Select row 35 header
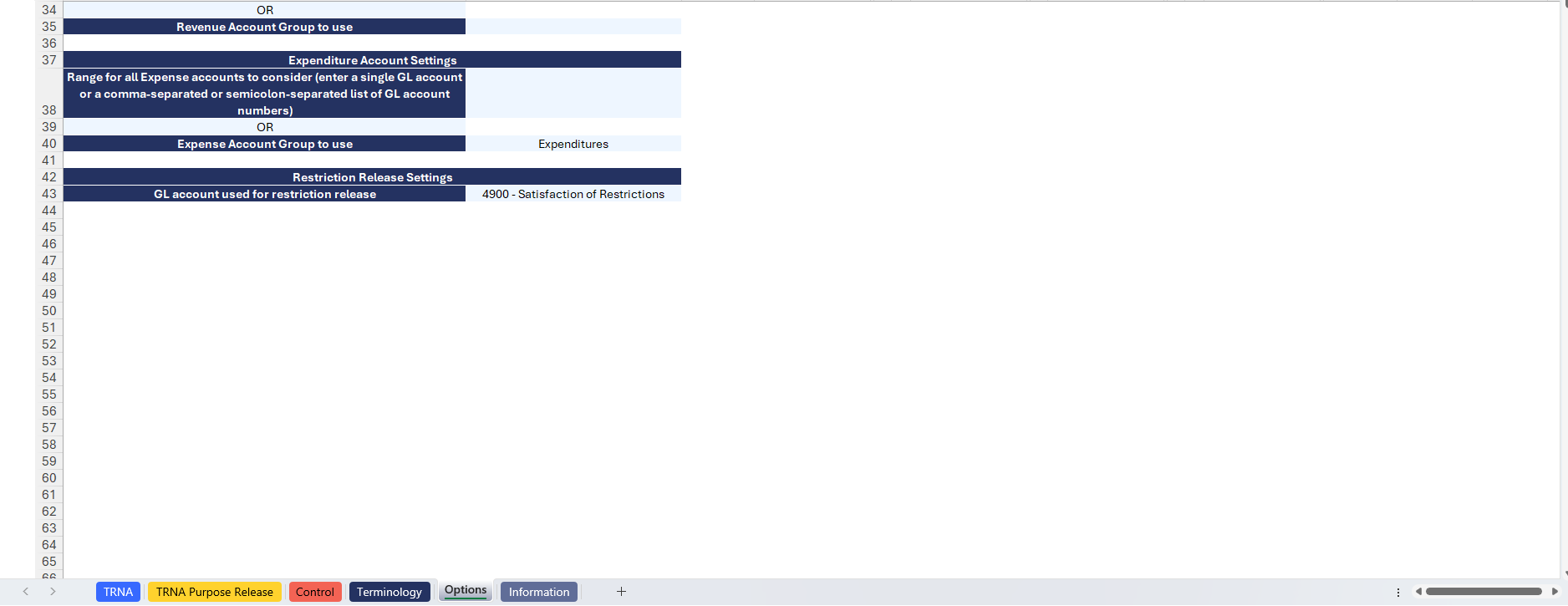 click(49, 27)
